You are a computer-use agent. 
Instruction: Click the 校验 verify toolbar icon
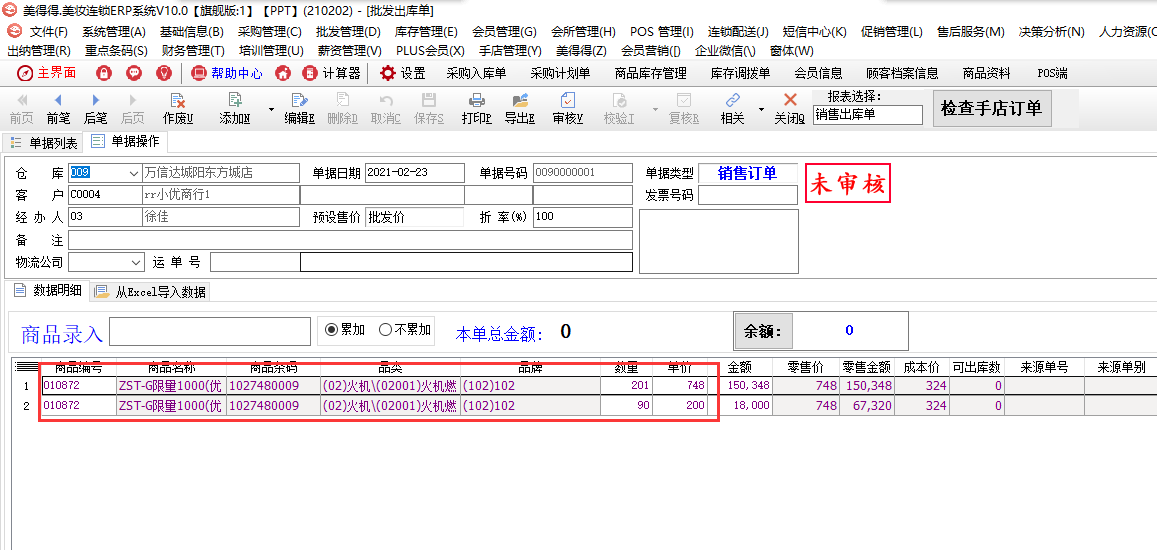click(619, 109)
